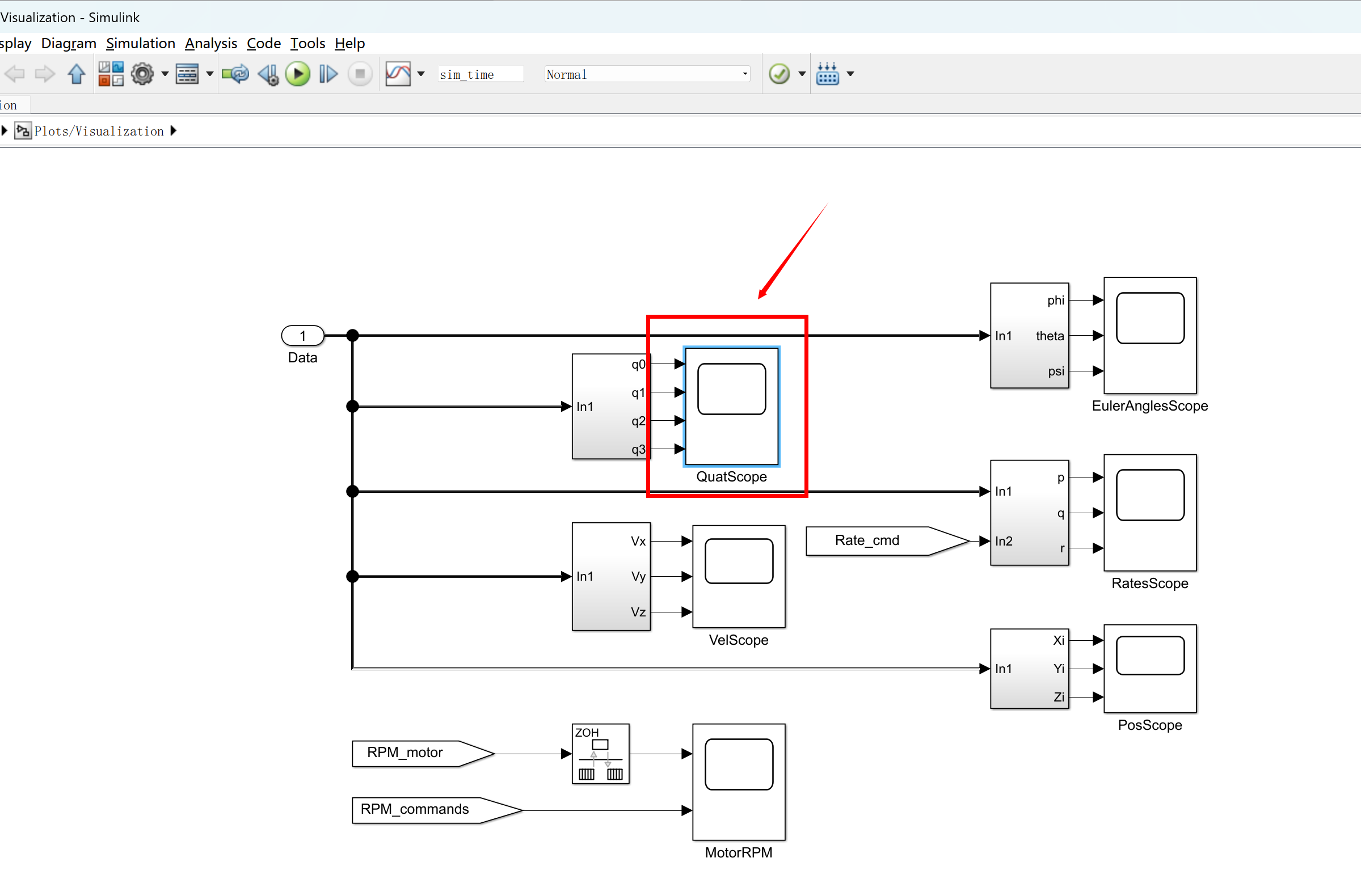1361x896 pixels.
Task: Open the Normal simulation mode dropdown
Action: 646,74
